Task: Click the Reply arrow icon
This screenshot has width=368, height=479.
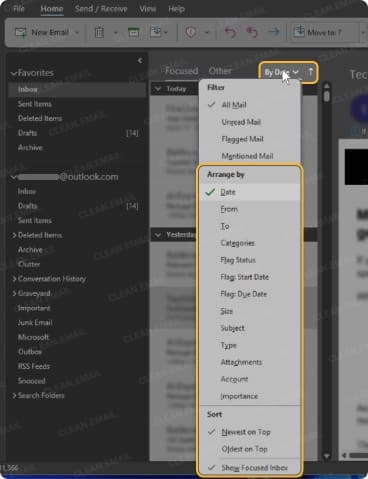Action: (x=230, y=32)
